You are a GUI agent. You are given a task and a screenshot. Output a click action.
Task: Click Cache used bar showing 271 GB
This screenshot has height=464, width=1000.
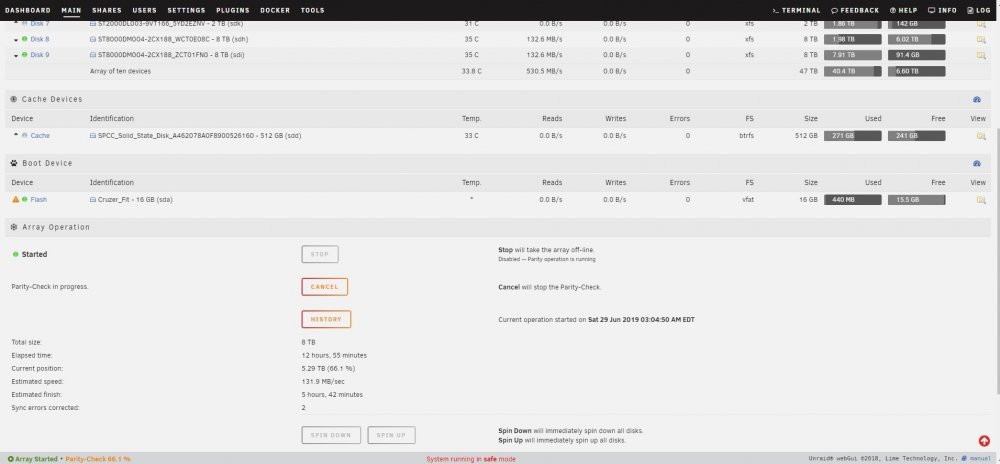point(853,136)
